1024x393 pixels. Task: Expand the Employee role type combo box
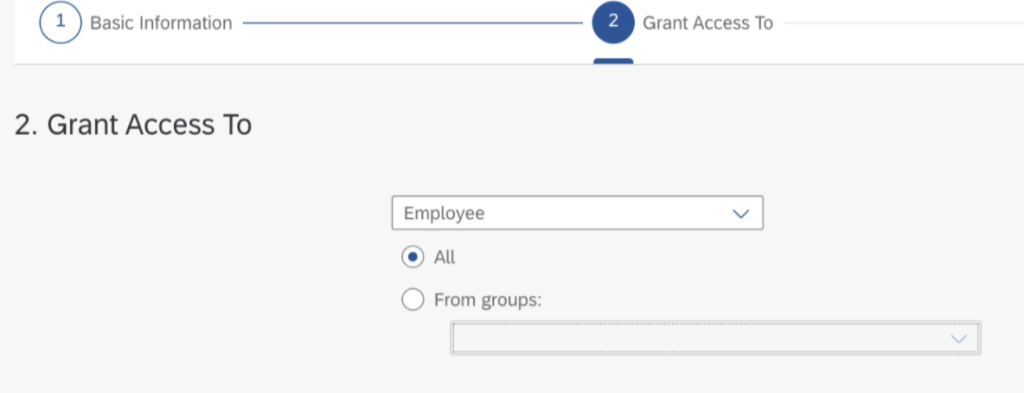[x=577, y=213]
